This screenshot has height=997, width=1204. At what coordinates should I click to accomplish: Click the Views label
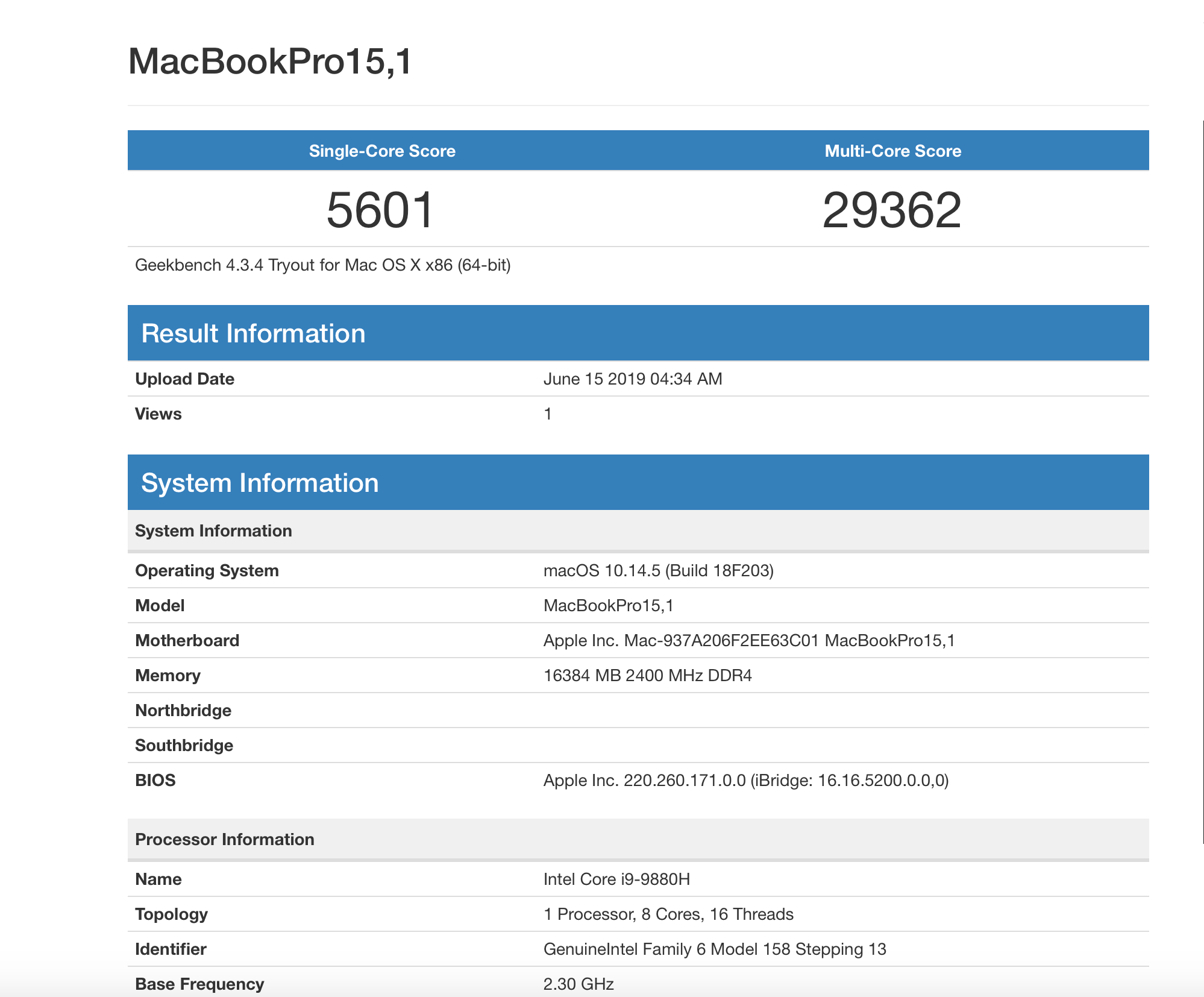click(158, 414)
